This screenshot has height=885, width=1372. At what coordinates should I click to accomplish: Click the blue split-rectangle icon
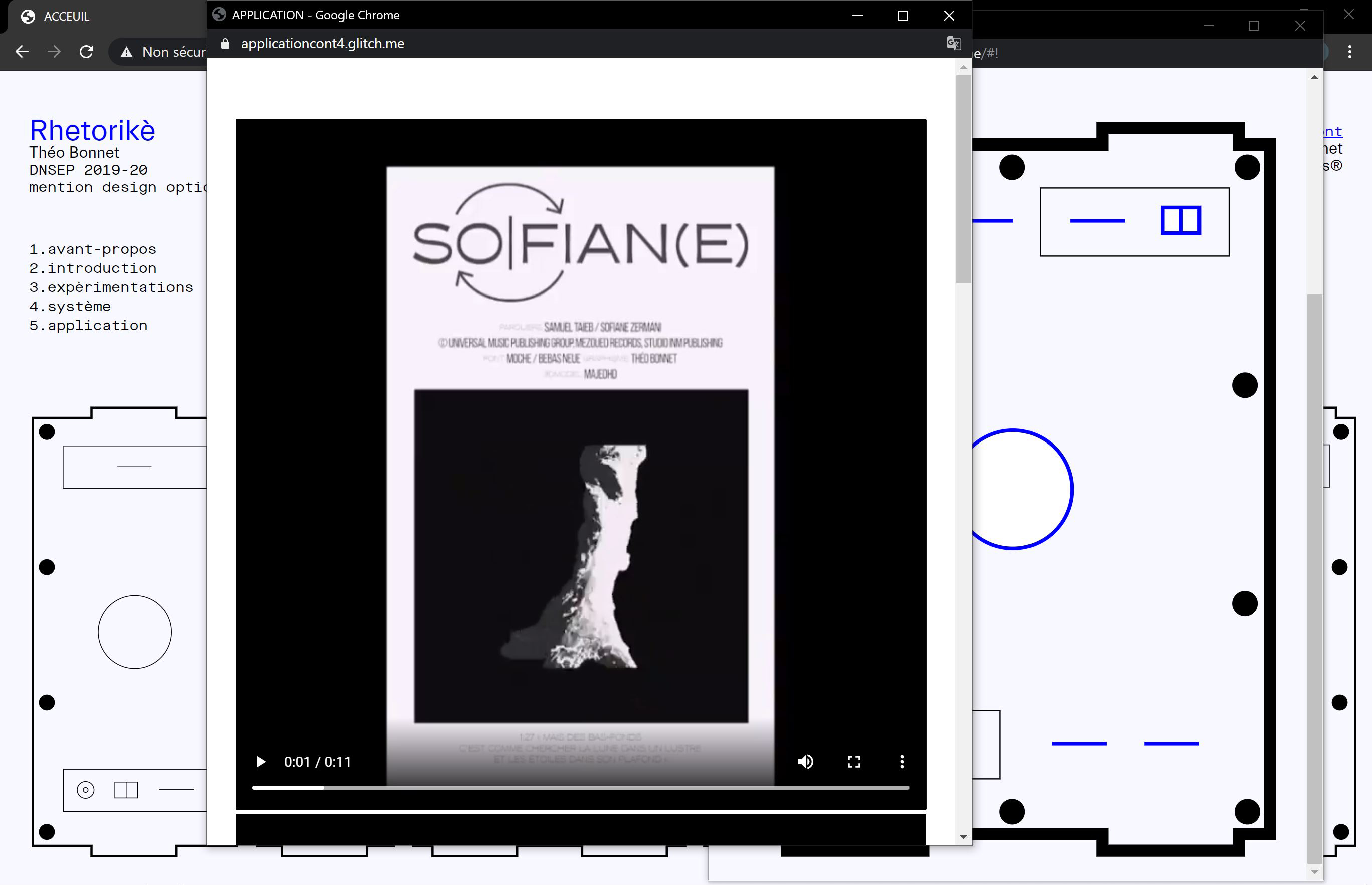click(1181, 220)
